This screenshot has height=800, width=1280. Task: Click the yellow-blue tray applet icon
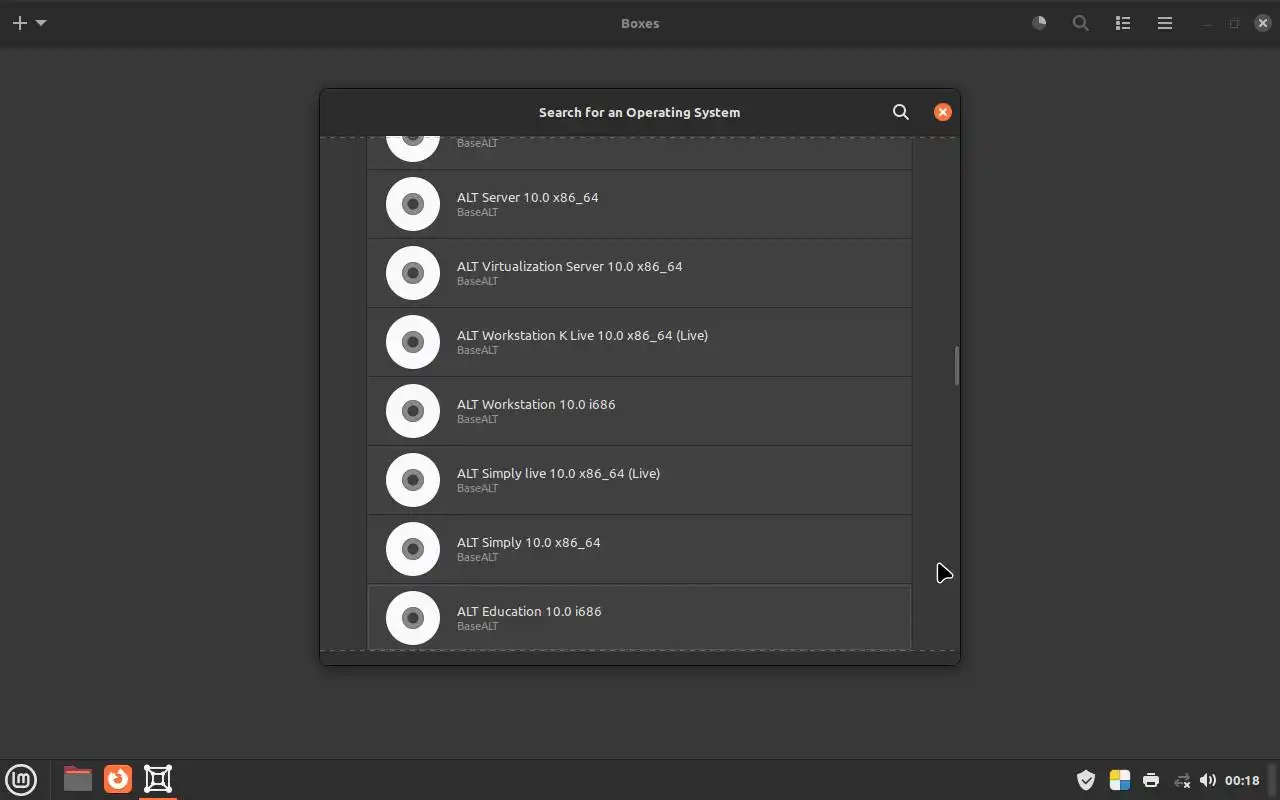point(1120,780)
